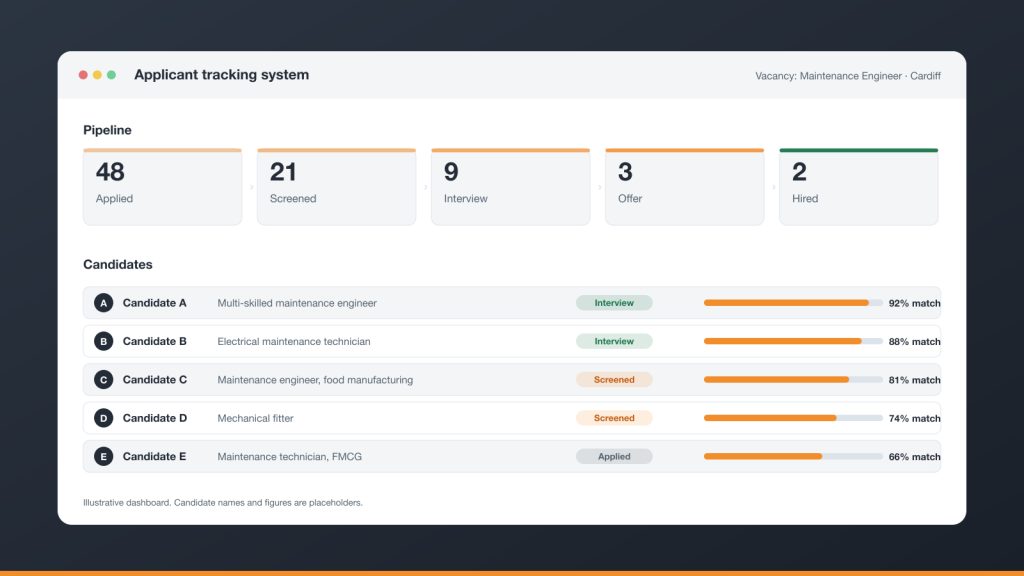Screen dimensions: 1024x576
Task: Click Candidate D's avatar badge
Action: [103, 418]
